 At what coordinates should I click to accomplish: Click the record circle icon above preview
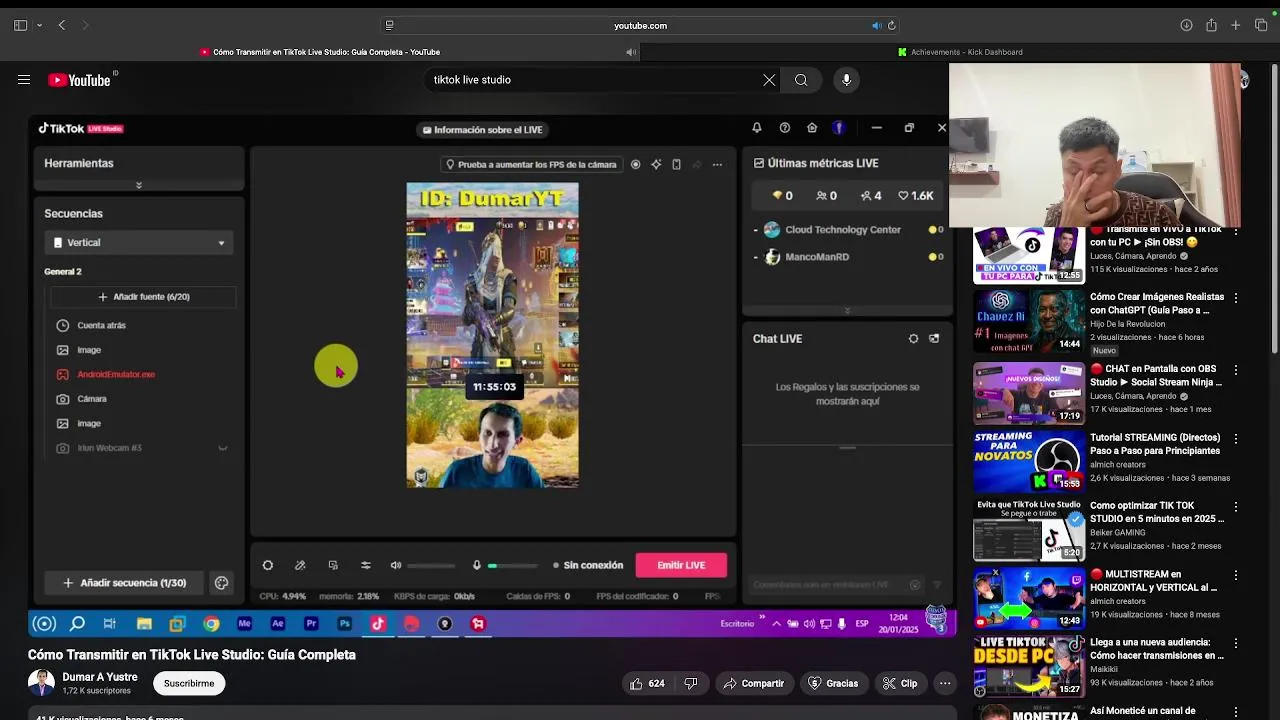click(x=635, y=164)
